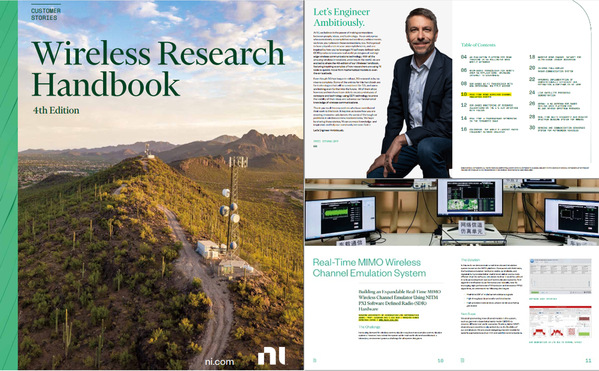
Task: Select the Customer Stories label
Action: point(44,14)
